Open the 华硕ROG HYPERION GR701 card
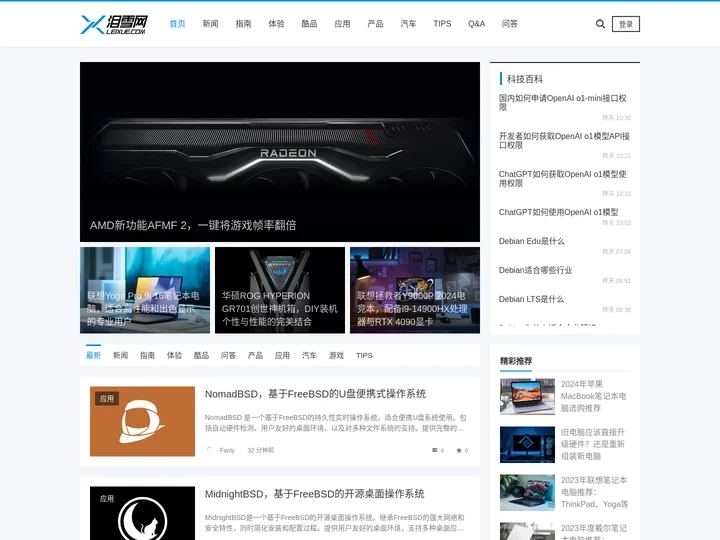The image size is (720, 540). (280, 290)
